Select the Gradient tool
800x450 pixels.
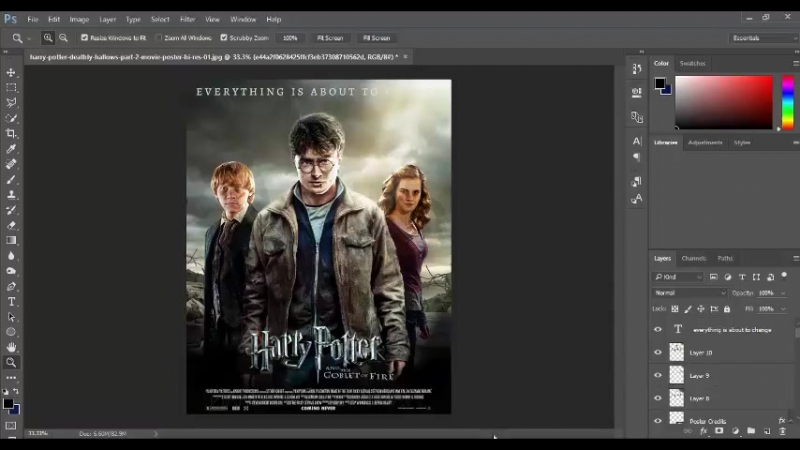point(11,240)
